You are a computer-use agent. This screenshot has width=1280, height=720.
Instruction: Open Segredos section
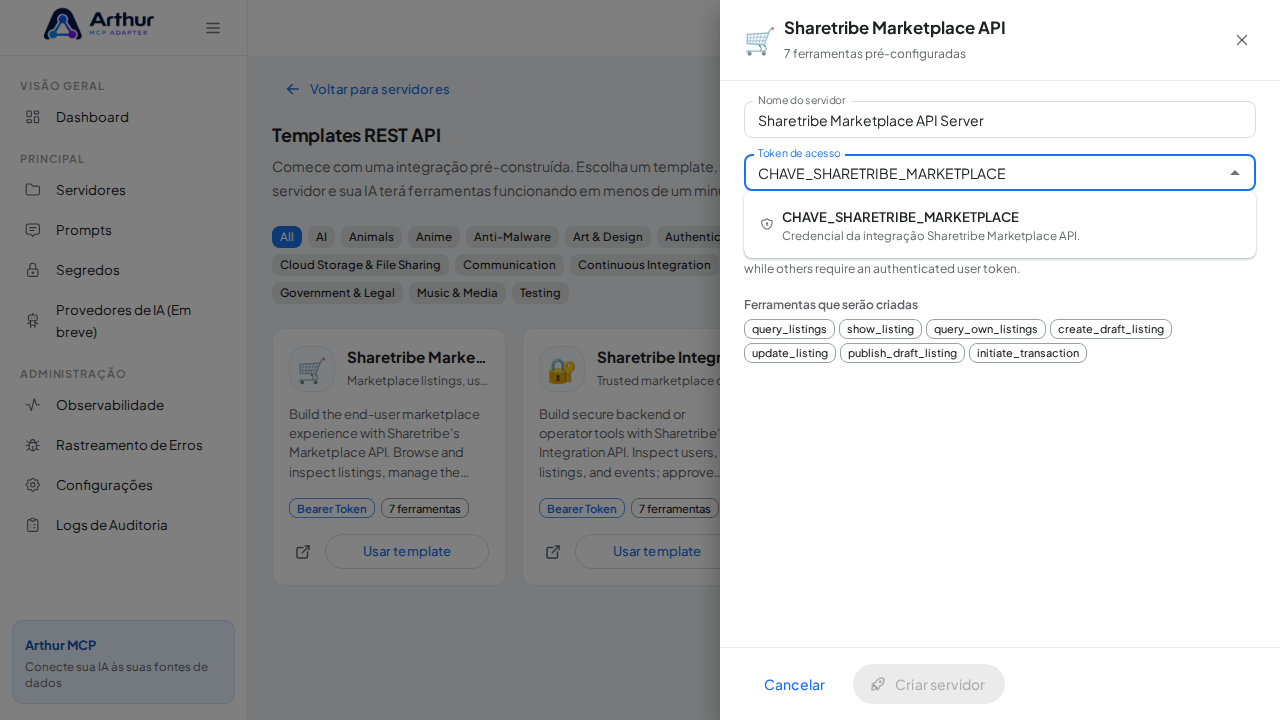coord(124,270)
